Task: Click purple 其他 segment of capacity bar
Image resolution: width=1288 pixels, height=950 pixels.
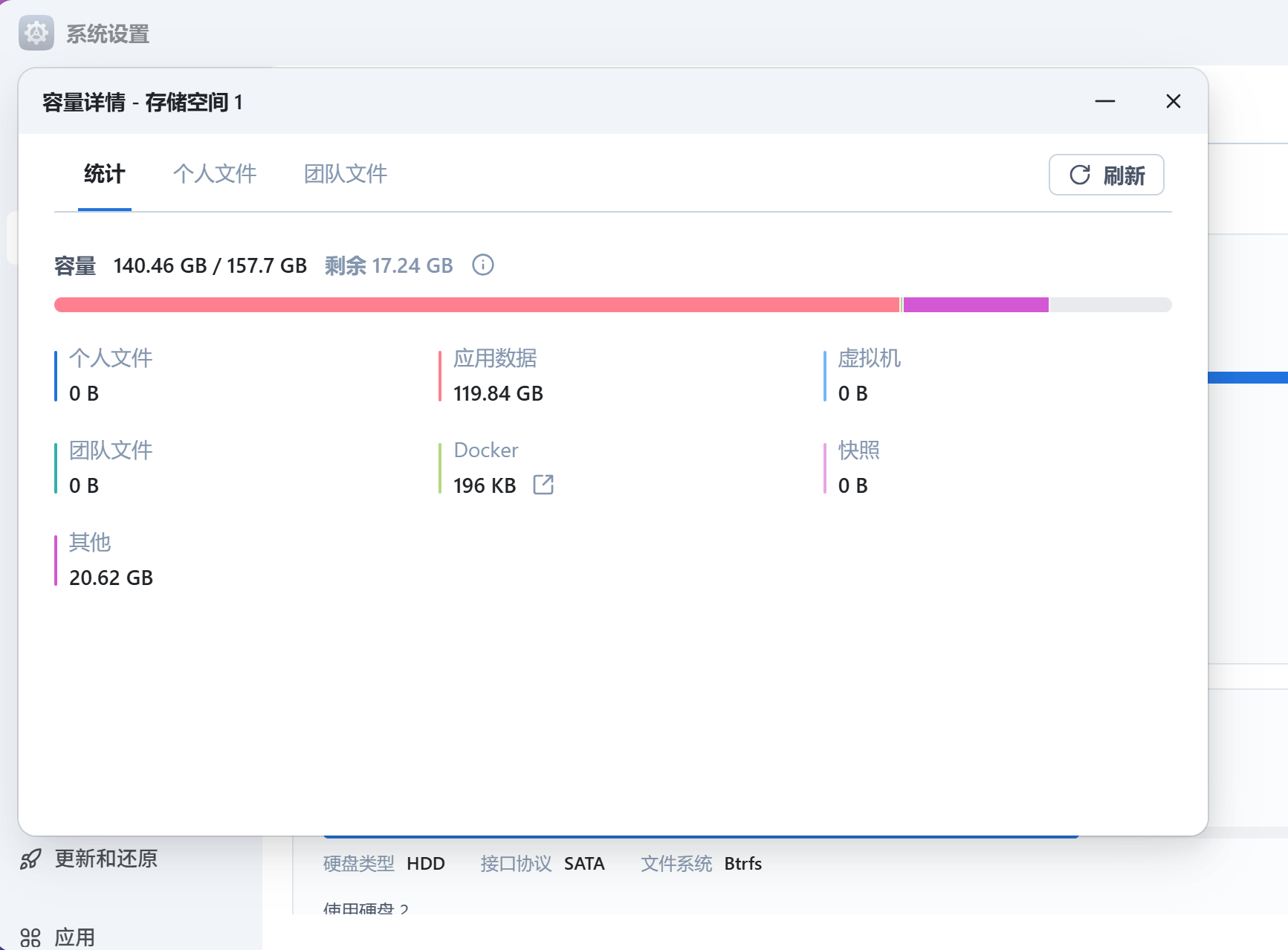Action: pos(975,305)
